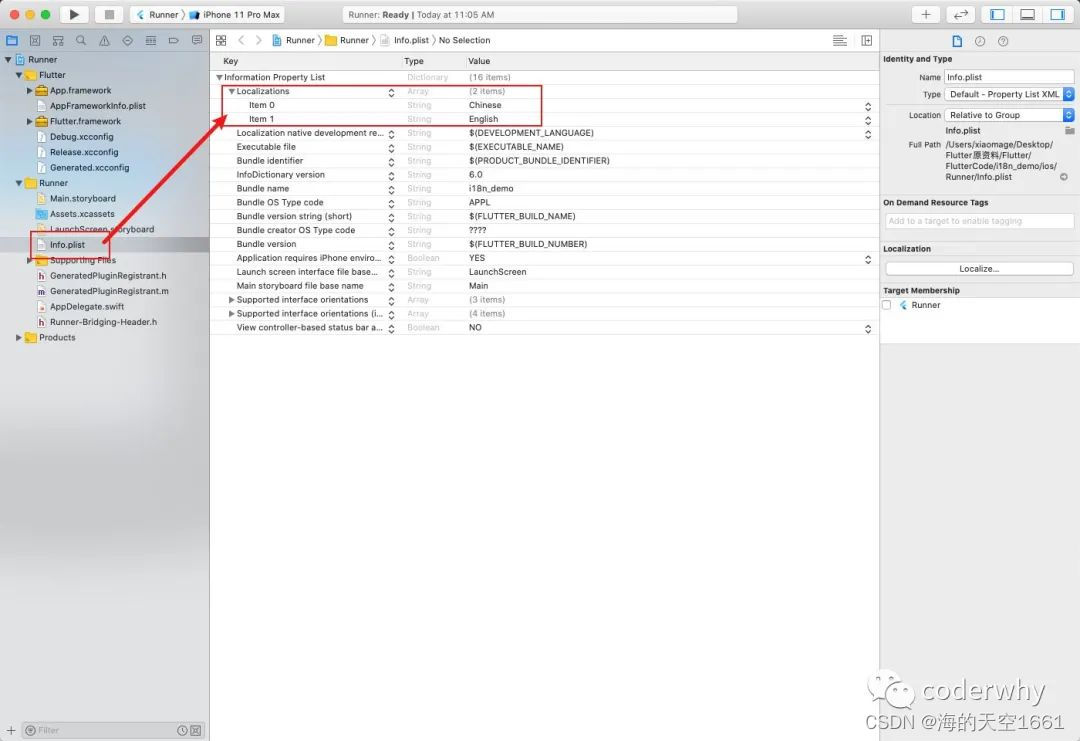
Task: Choose file location with folder icon
Action: 1069,130
